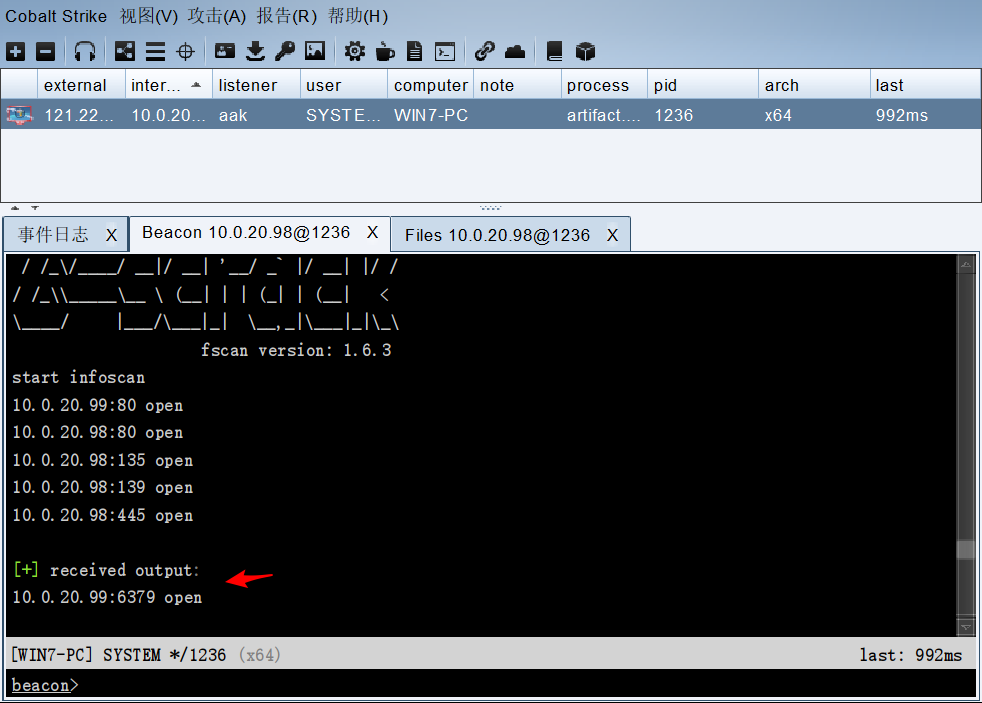
Task: Select the aak listener cell
Action: (256, 115)
